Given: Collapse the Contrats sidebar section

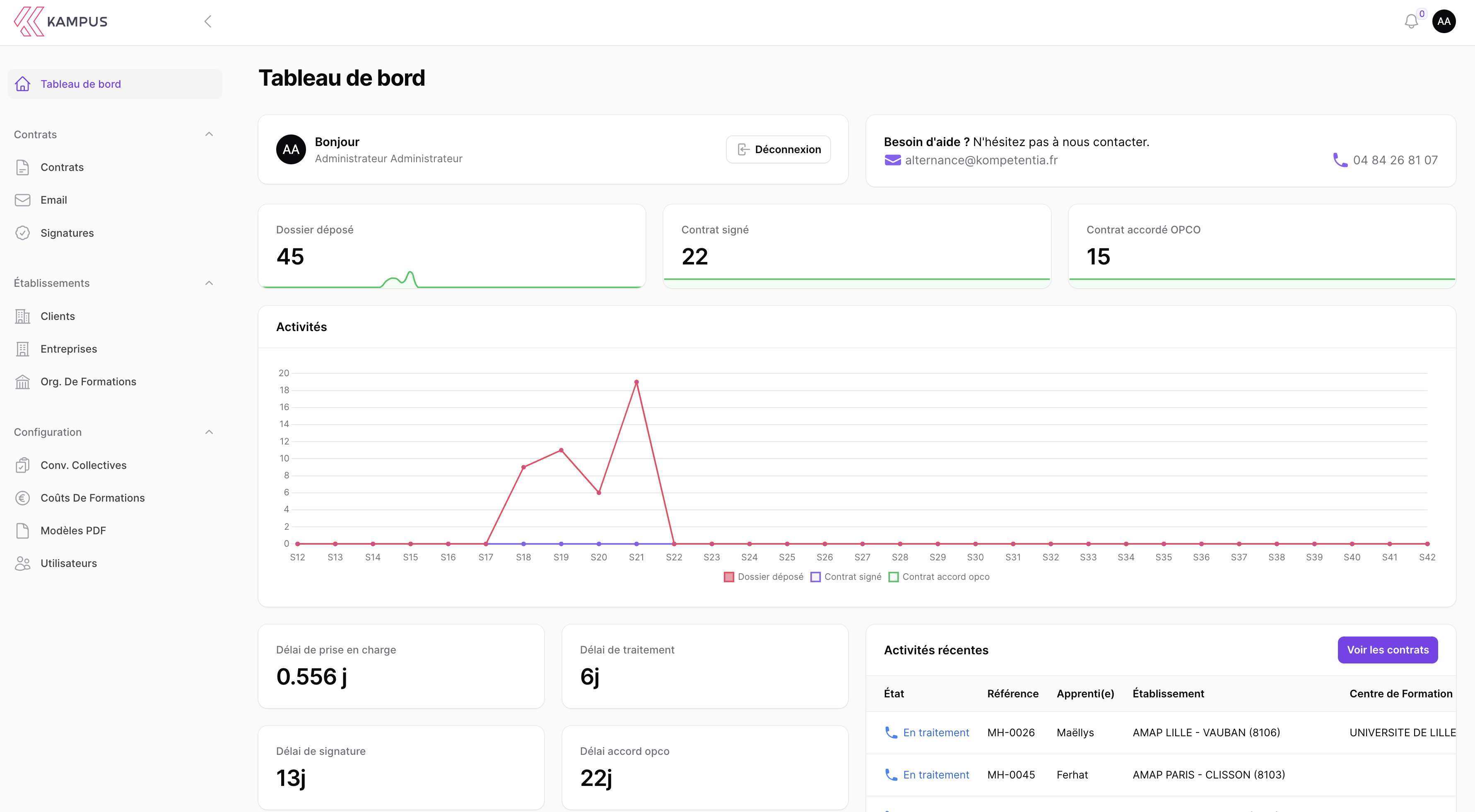Looking at the screenshot, I should pos(209,135).
